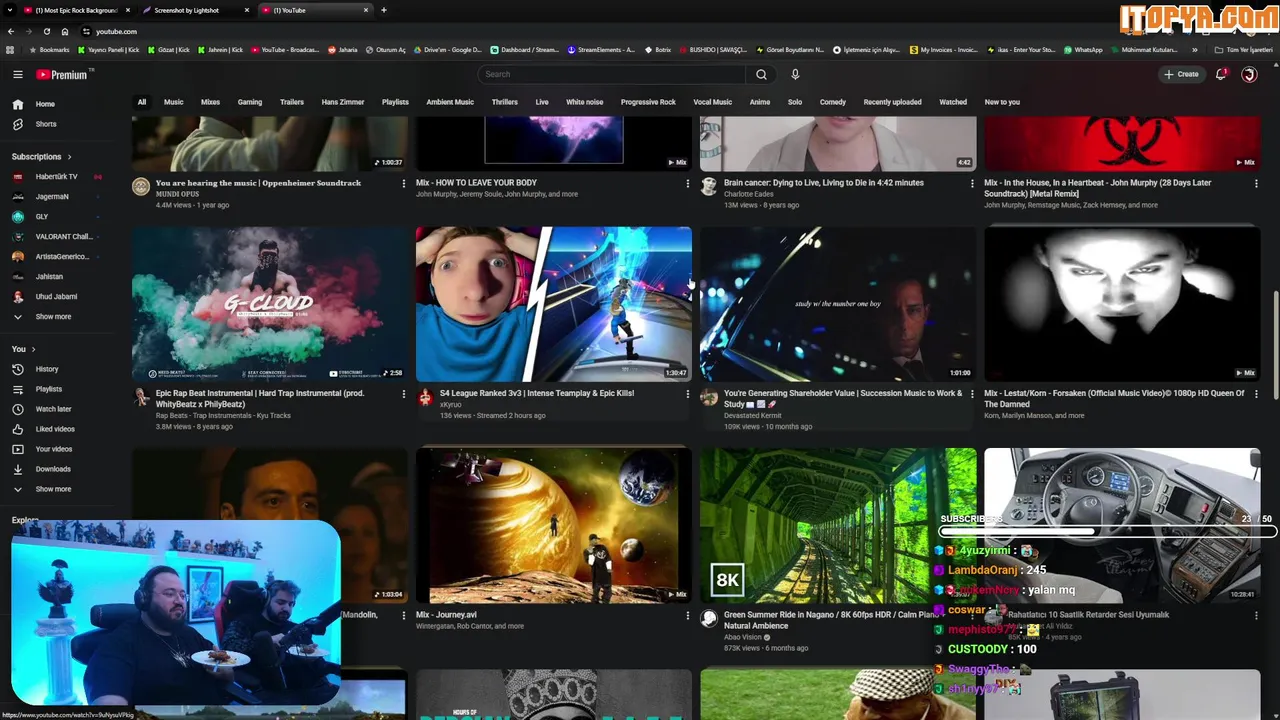Screen dimensions: 1280x720
Task: Click the YouTube Premium logo
Action: pos(62,75)
